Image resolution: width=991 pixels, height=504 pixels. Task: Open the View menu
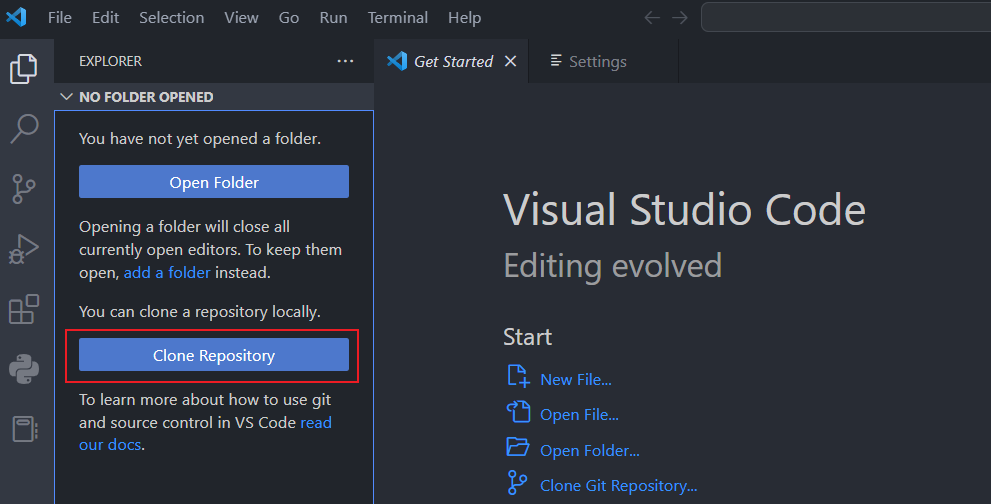pos(241,18)
